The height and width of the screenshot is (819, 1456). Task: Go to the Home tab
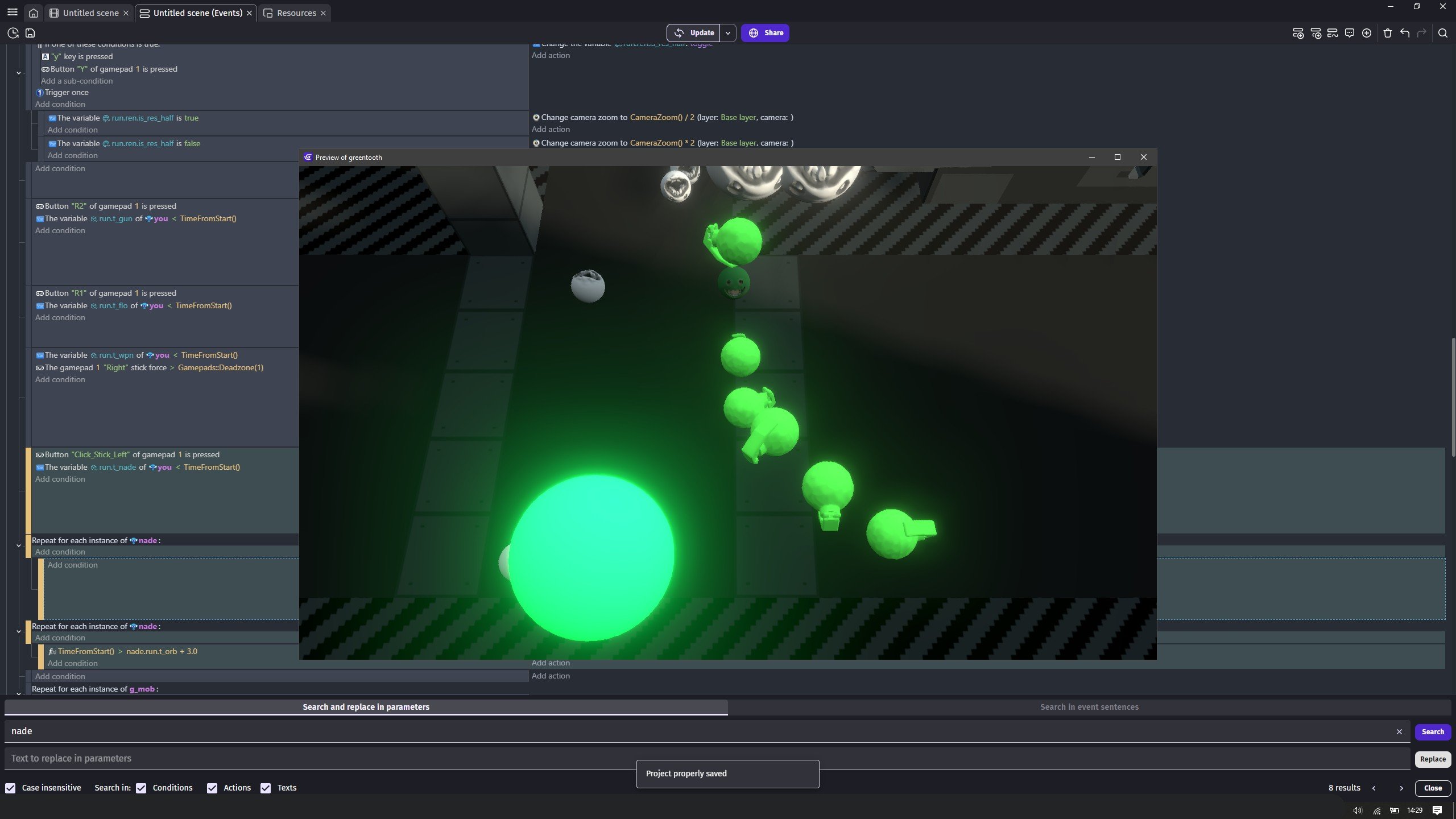coord(34,13)
